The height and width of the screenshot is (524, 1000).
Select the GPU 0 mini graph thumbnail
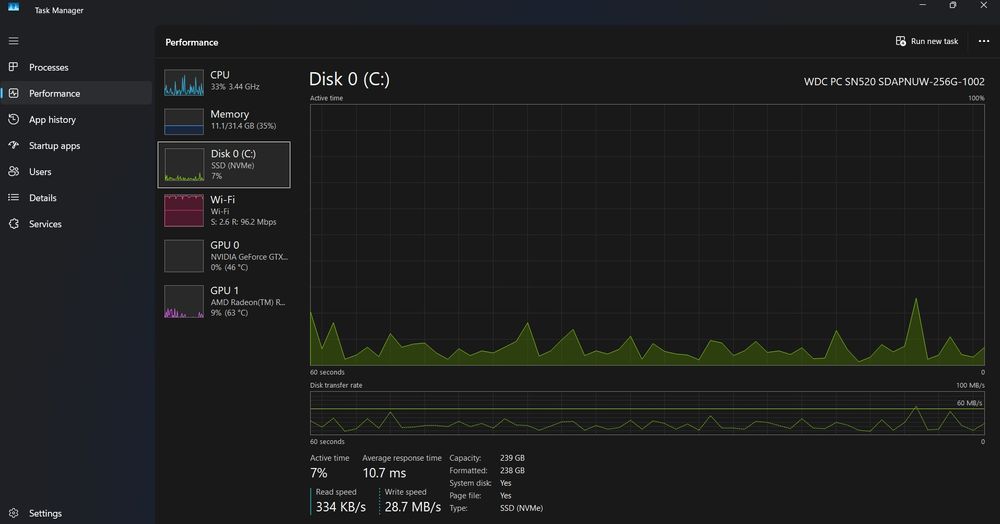[x=184, y=256]
